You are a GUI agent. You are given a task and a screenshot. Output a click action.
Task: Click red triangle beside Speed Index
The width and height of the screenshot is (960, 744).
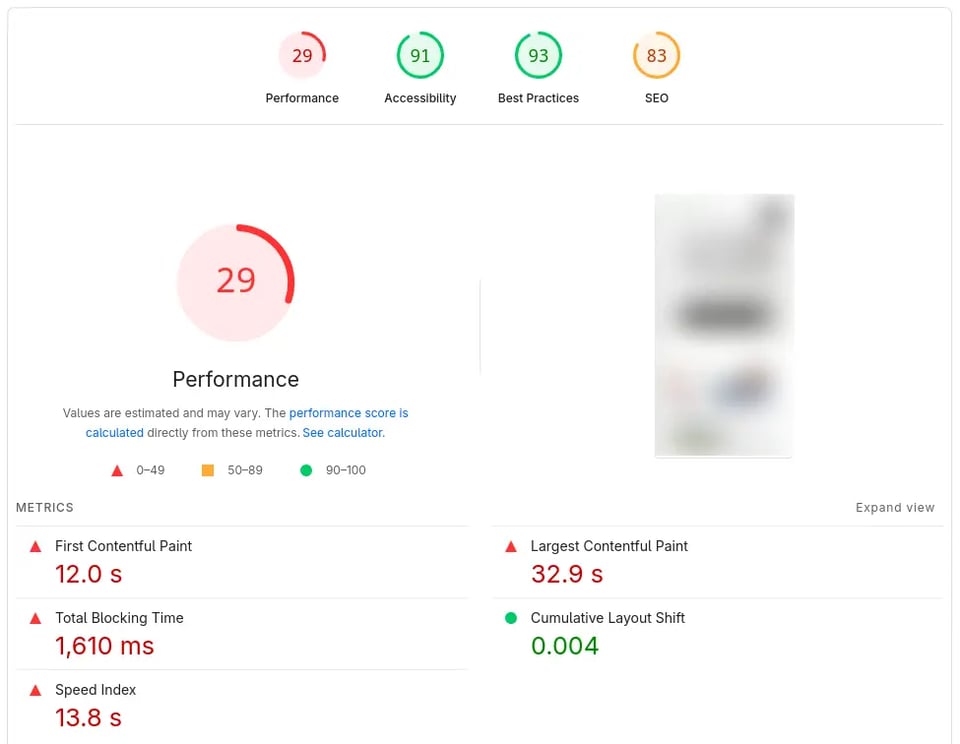tap(35, 690)
